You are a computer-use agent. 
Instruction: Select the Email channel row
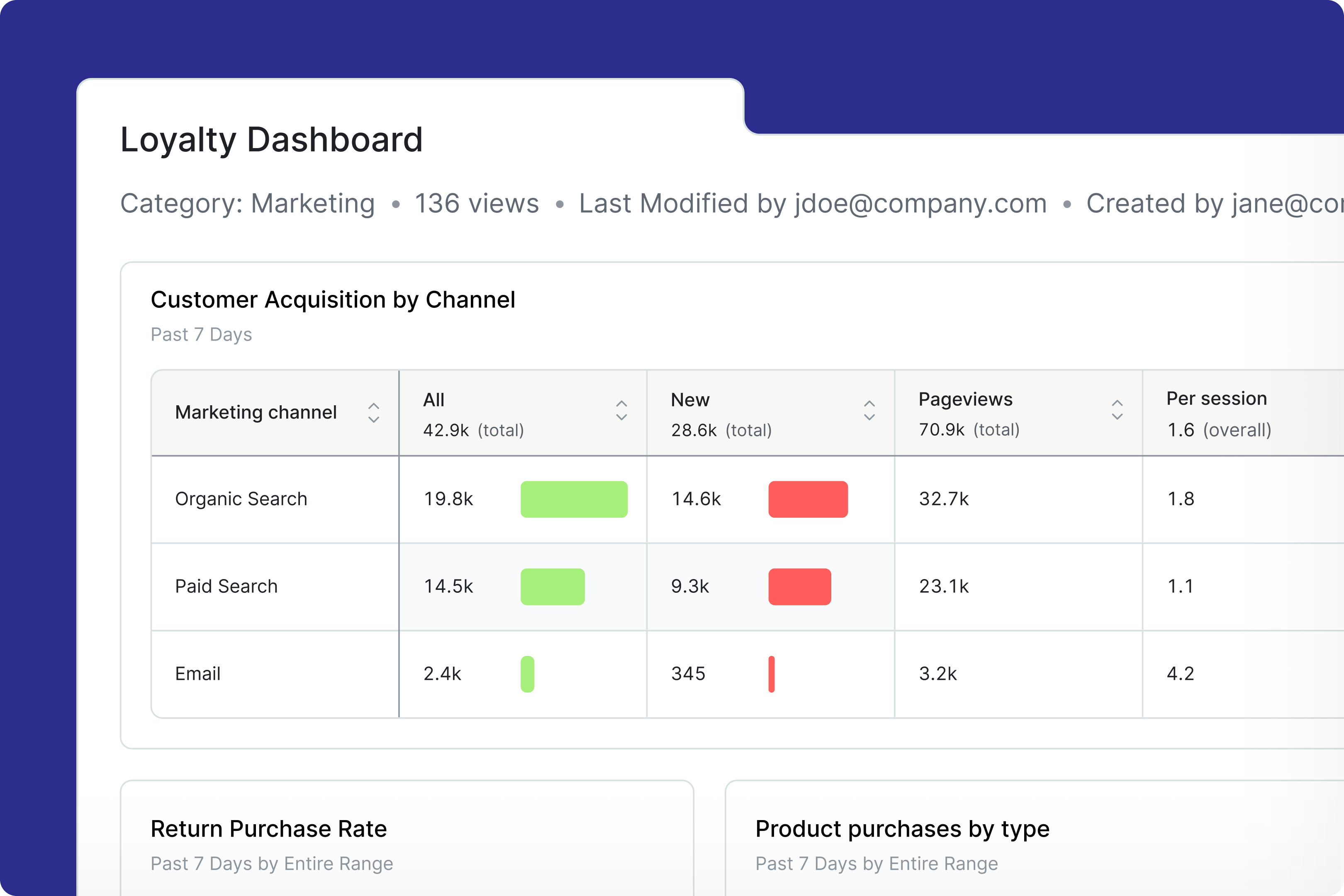point(197,674)
